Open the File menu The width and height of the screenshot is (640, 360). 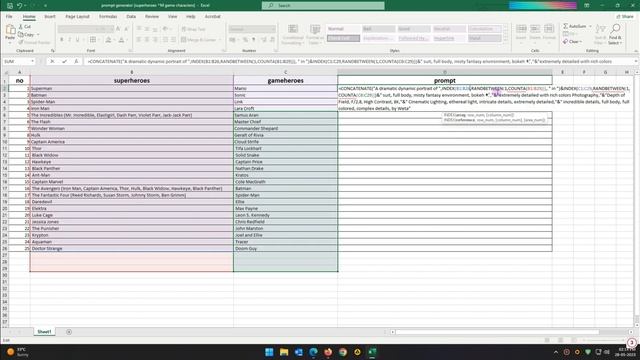[9, 17]
